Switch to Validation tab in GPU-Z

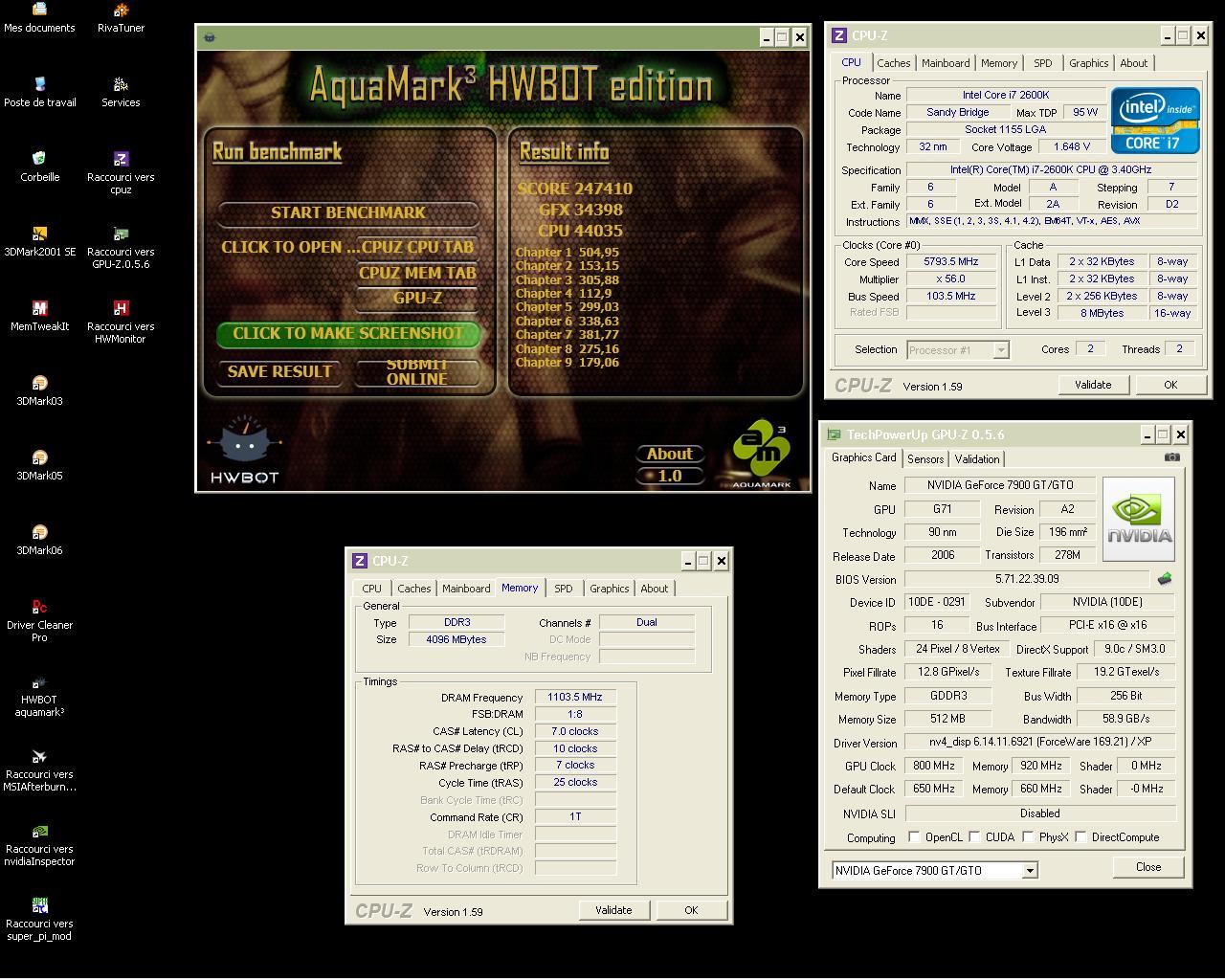pos(977,459)
